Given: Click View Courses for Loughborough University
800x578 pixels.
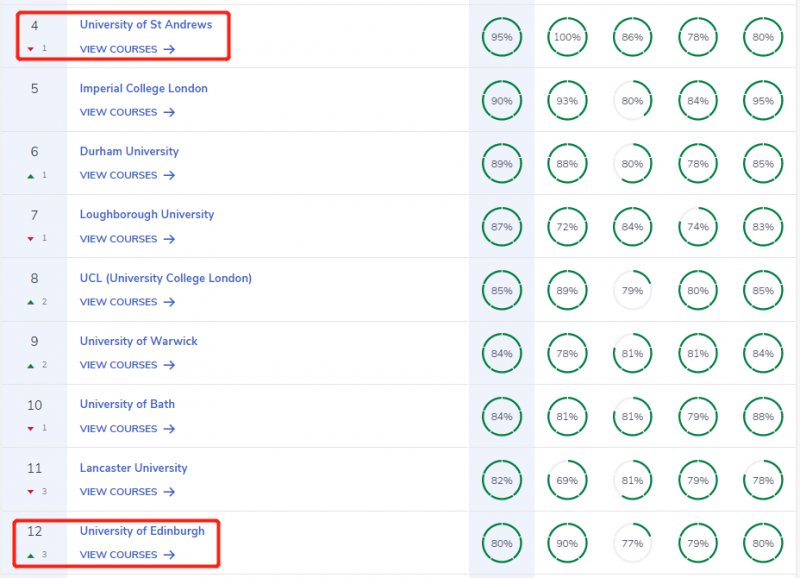Looking at the screenshot, I should 127,239.
